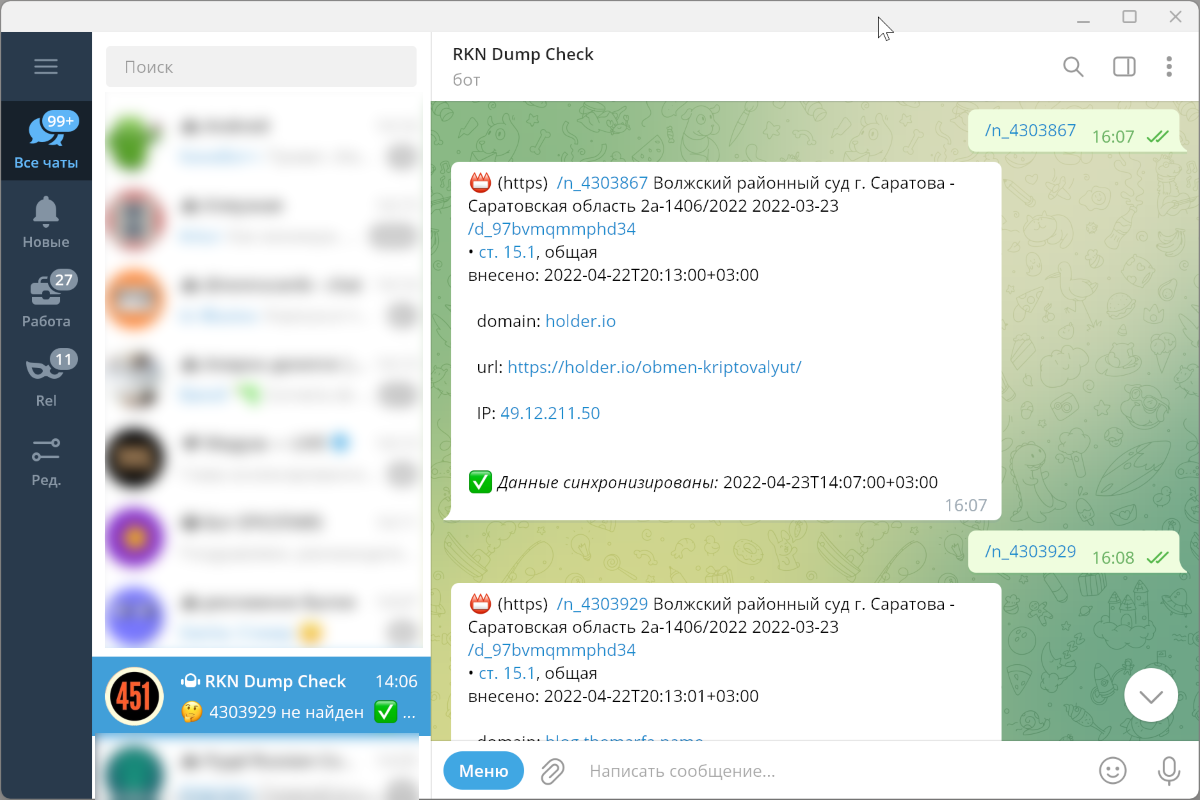Click /d_97bvmqmmphd34 in the second reply
This screenshot has height=800, width=1200.
(552, 650)
